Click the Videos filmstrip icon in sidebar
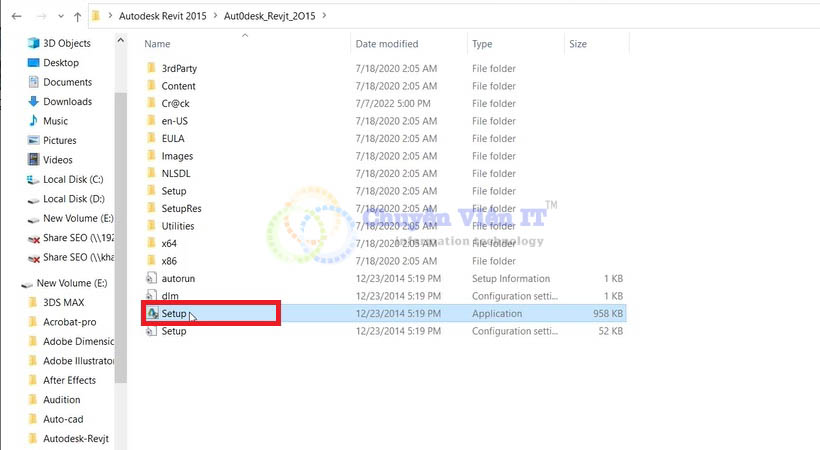This screenshot has height=450, width=820. 33,159
